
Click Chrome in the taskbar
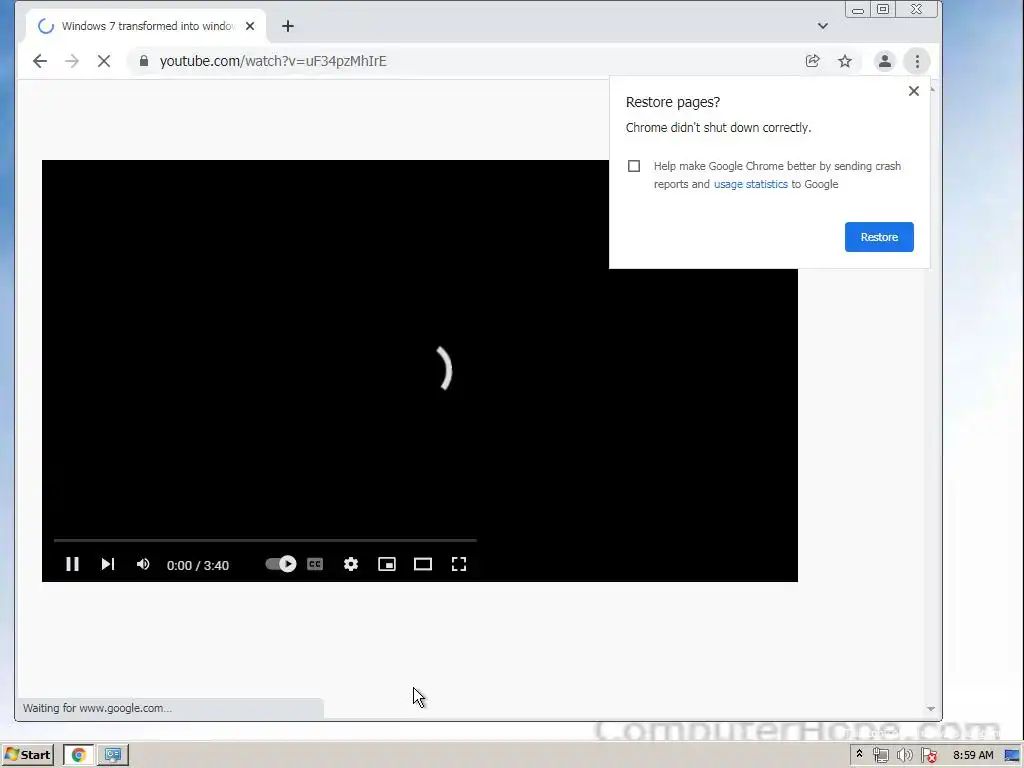[x=78, y=755]
